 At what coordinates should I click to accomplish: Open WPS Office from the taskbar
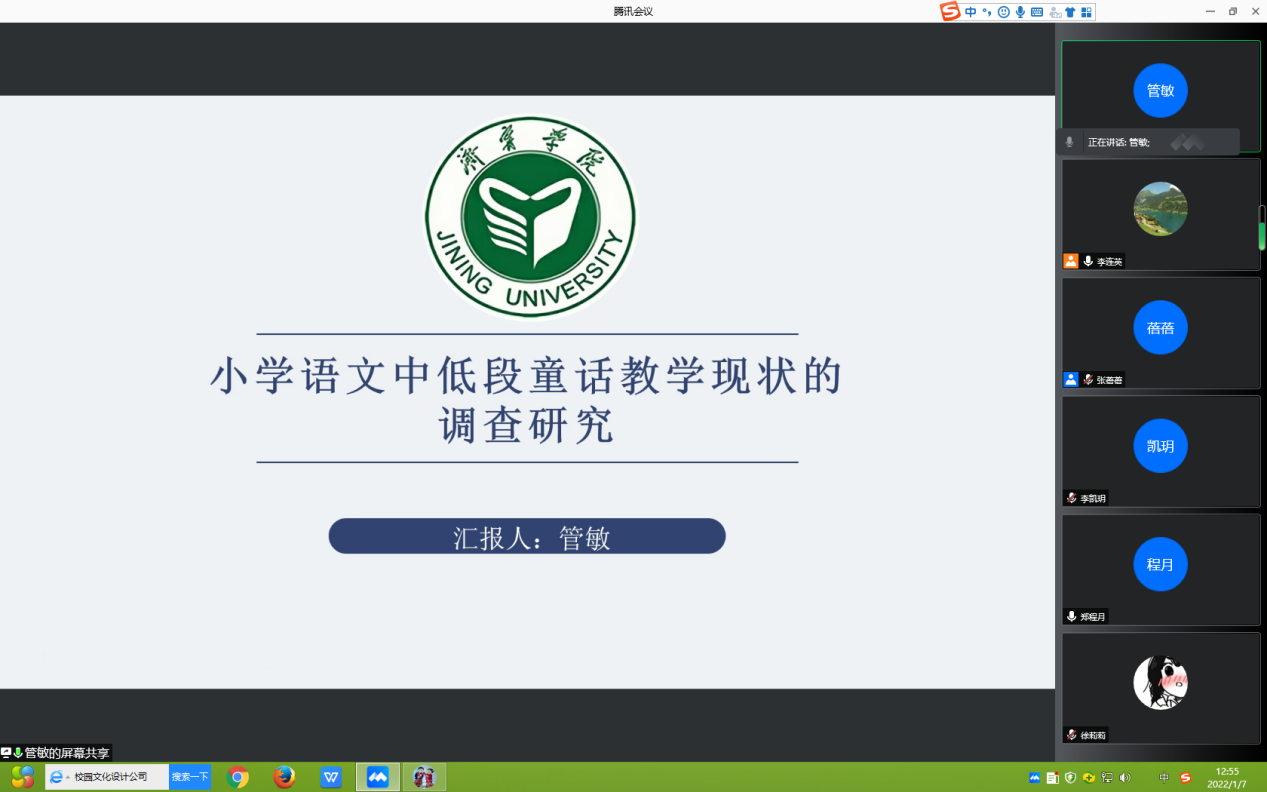331,777
